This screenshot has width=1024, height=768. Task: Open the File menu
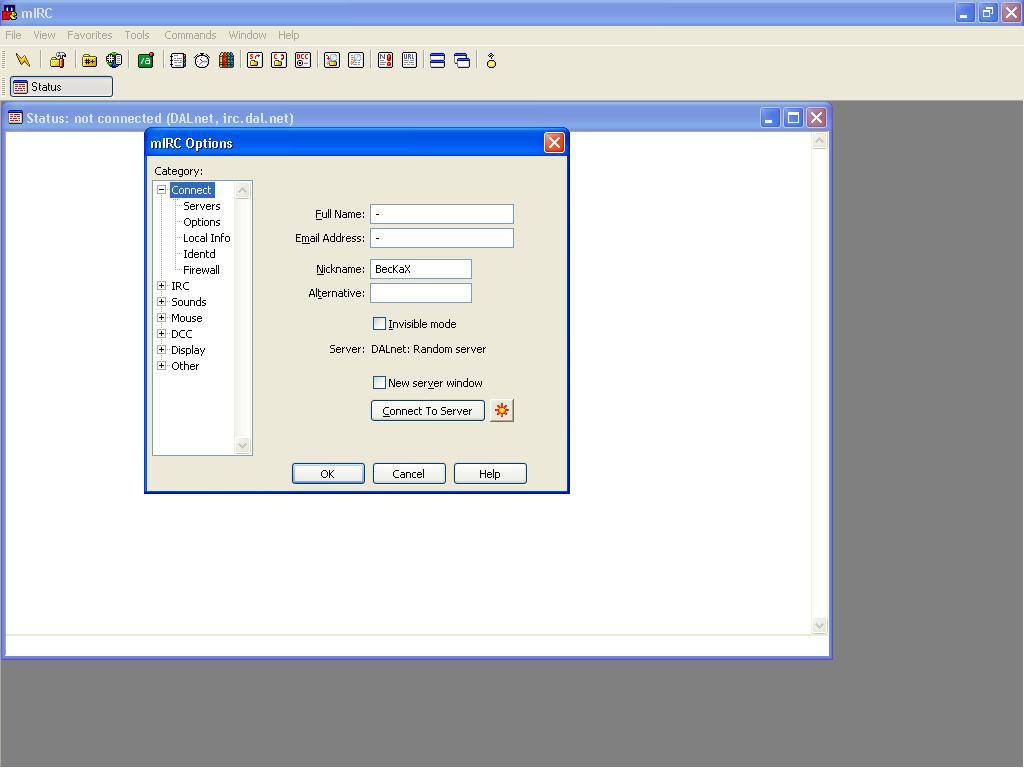(13, 35)
